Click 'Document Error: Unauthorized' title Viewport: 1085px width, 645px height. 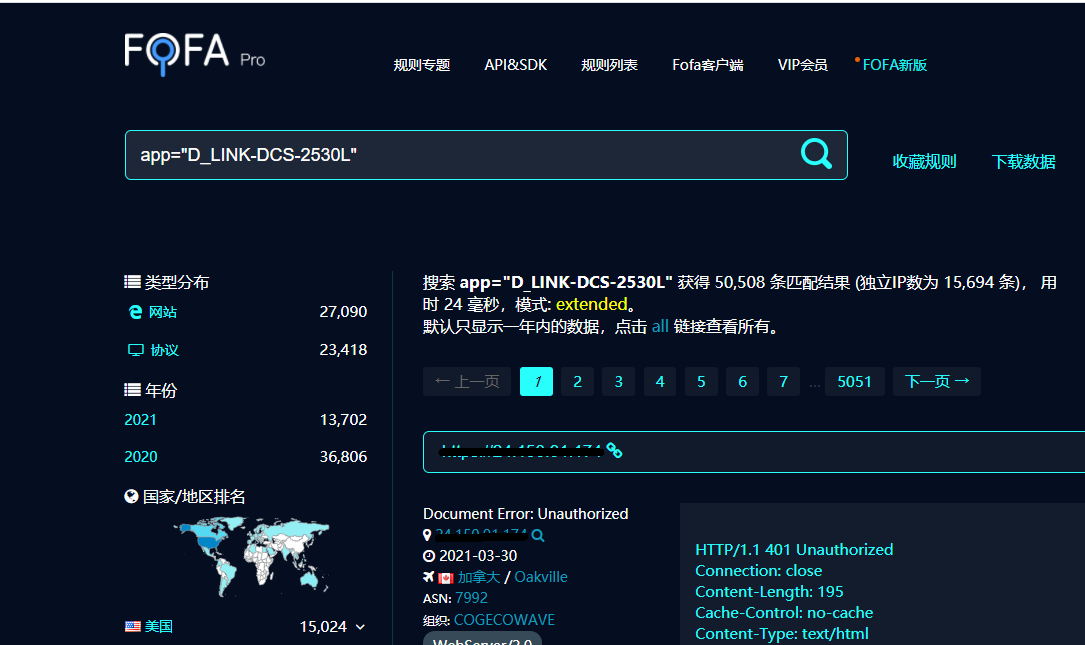[525, 514]
